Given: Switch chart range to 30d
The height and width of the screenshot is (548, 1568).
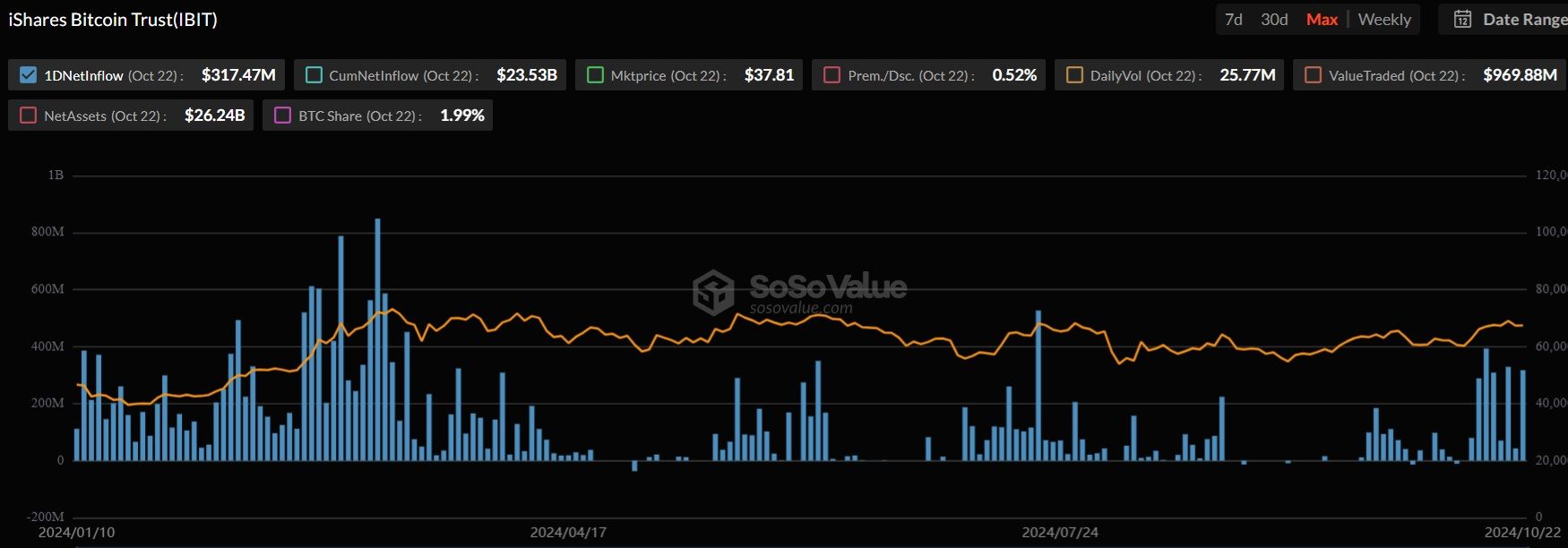Looking at the screenshot, I should pos(1274,20).
